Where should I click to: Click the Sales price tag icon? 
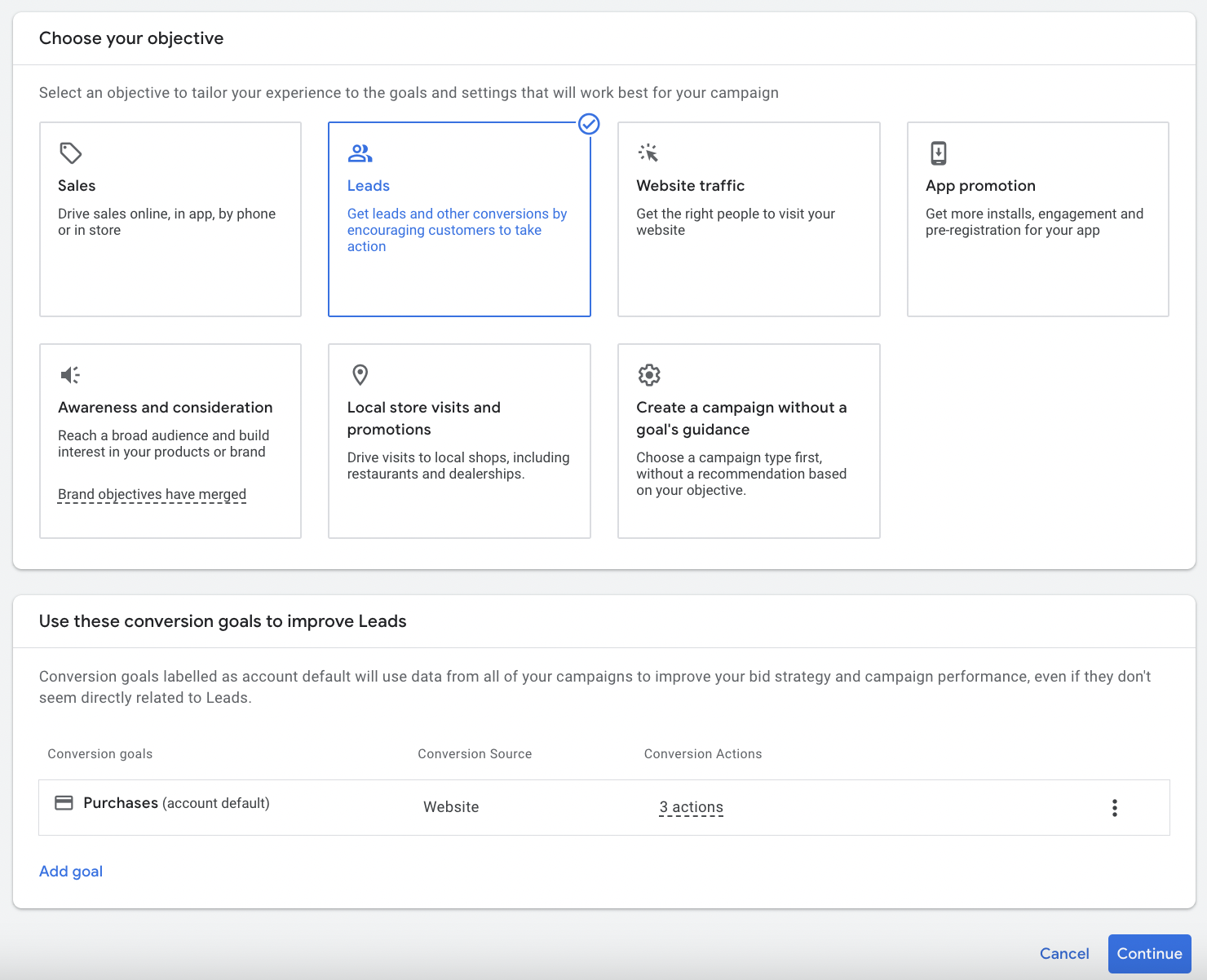[x=71, y=152]
